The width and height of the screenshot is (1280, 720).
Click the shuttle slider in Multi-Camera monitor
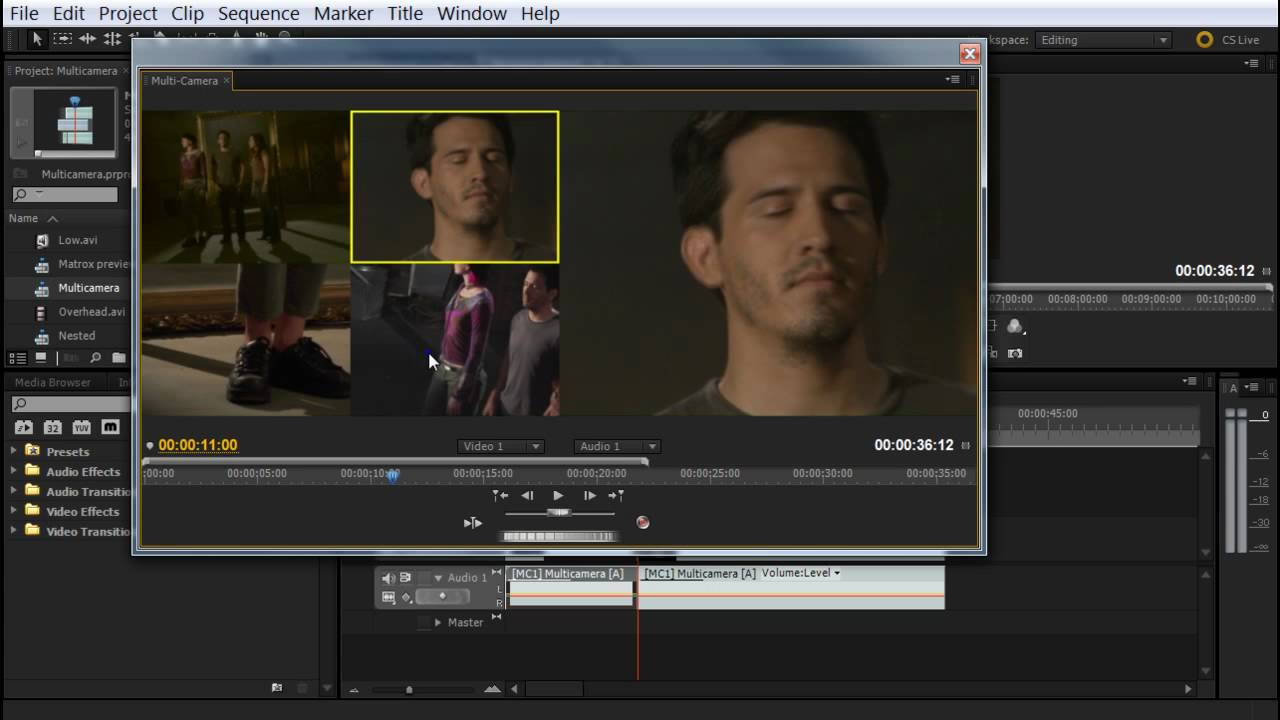[559, 513]
